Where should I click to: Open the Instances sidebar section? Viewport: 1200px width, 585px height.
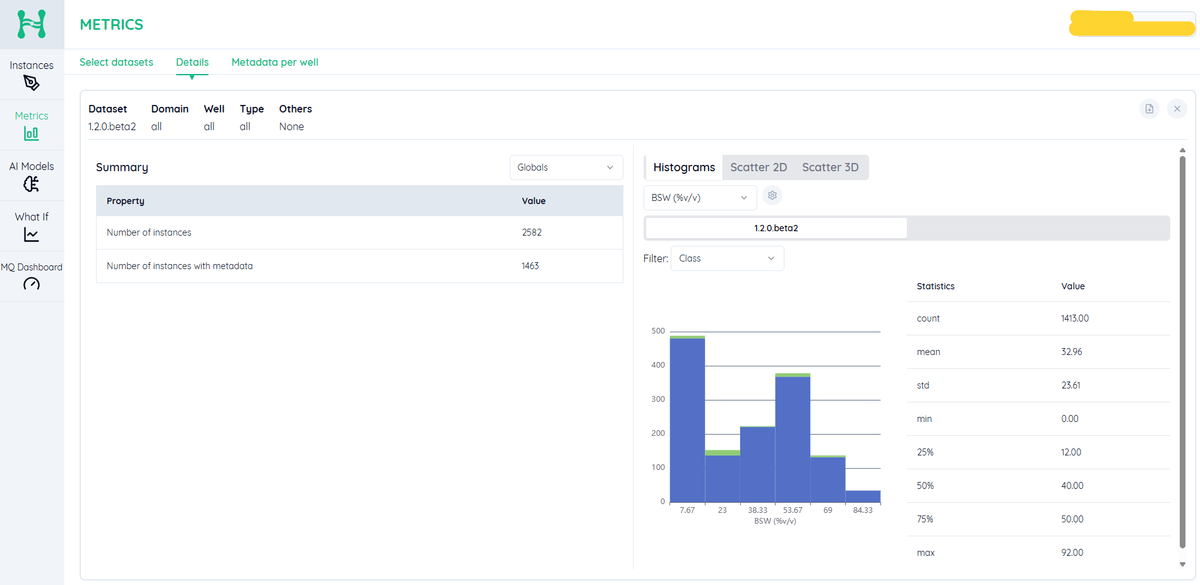pyautogui.click(x=32, y=74)
